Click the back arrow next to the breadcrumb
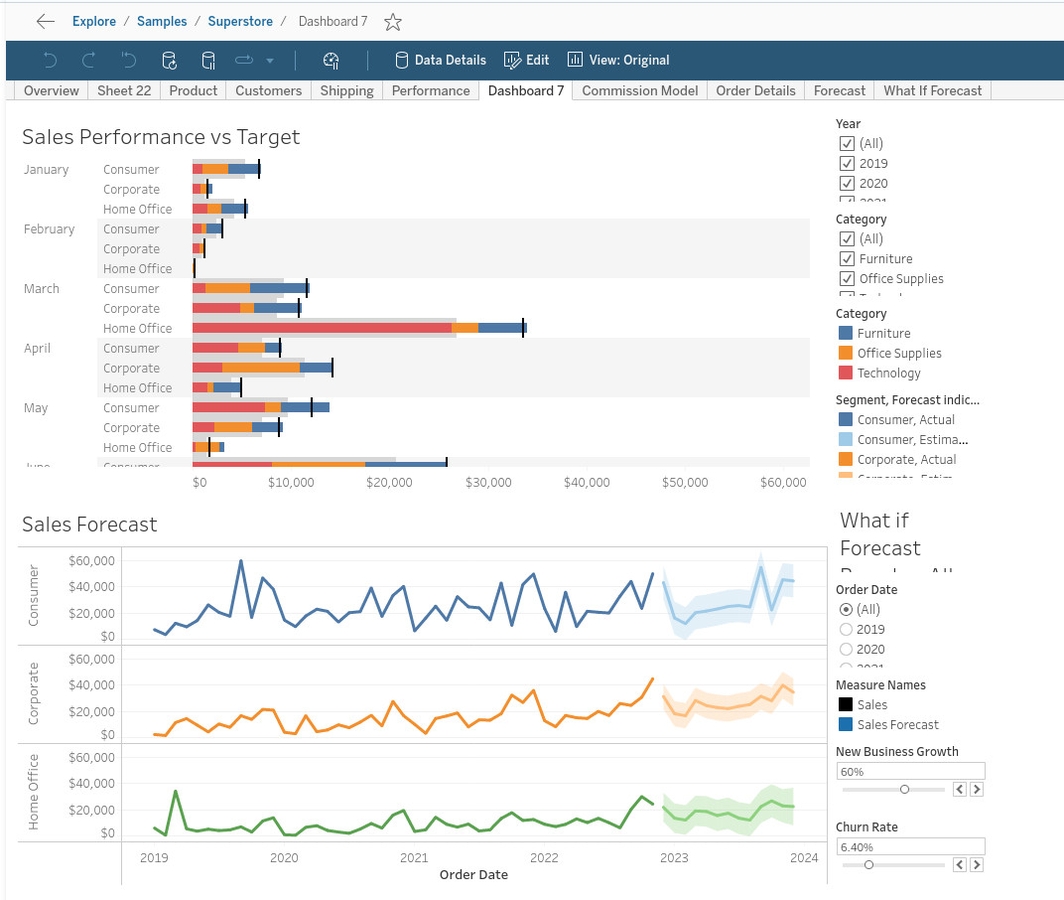 click(46, 21)
